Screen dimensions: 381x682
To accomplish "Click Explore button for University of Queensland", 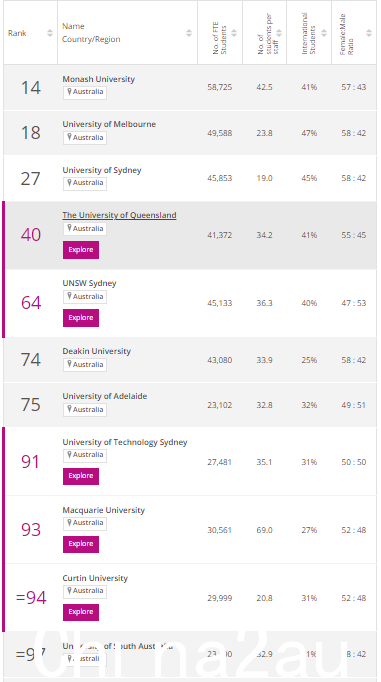I will pos(81,250).
